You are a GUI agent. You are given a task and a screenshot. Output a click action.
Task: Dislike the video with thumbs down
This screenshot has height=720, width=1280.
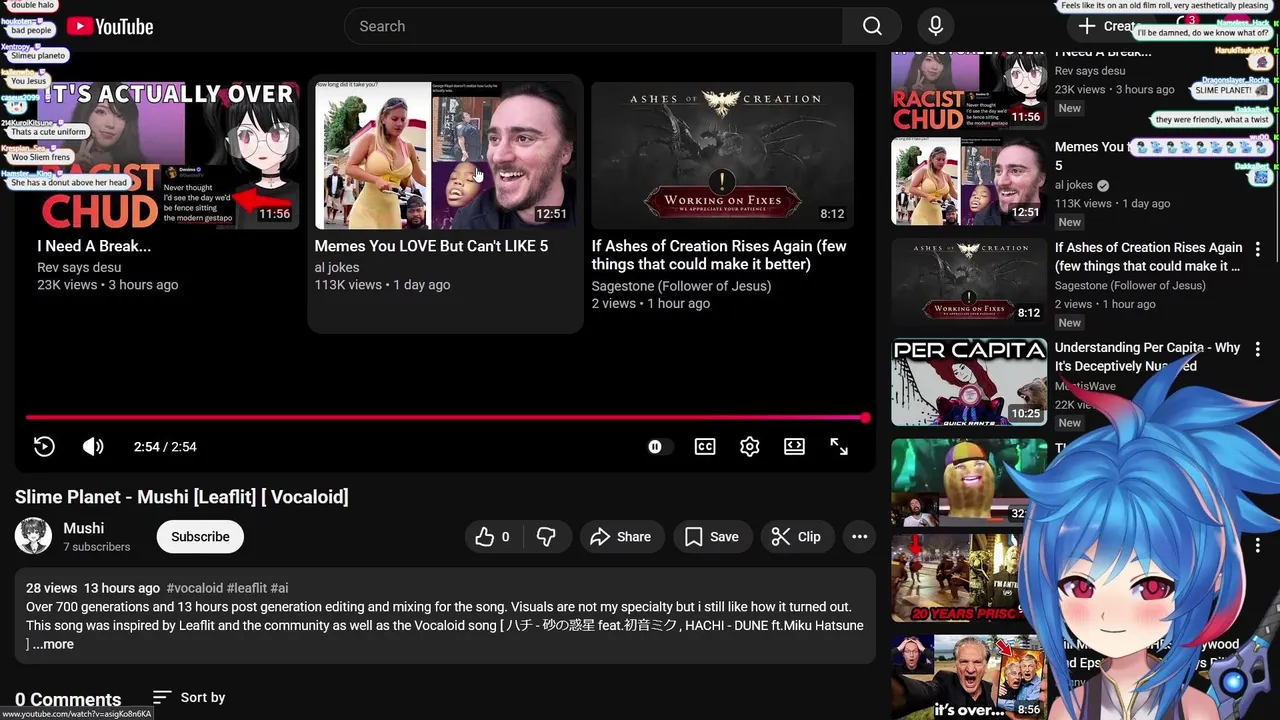click(546, 537)
